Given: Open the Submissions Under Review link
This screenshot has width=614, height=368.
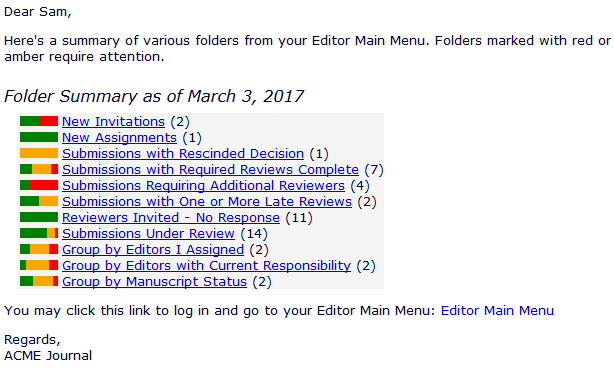Looking at the screenshot, I should 148,234.
